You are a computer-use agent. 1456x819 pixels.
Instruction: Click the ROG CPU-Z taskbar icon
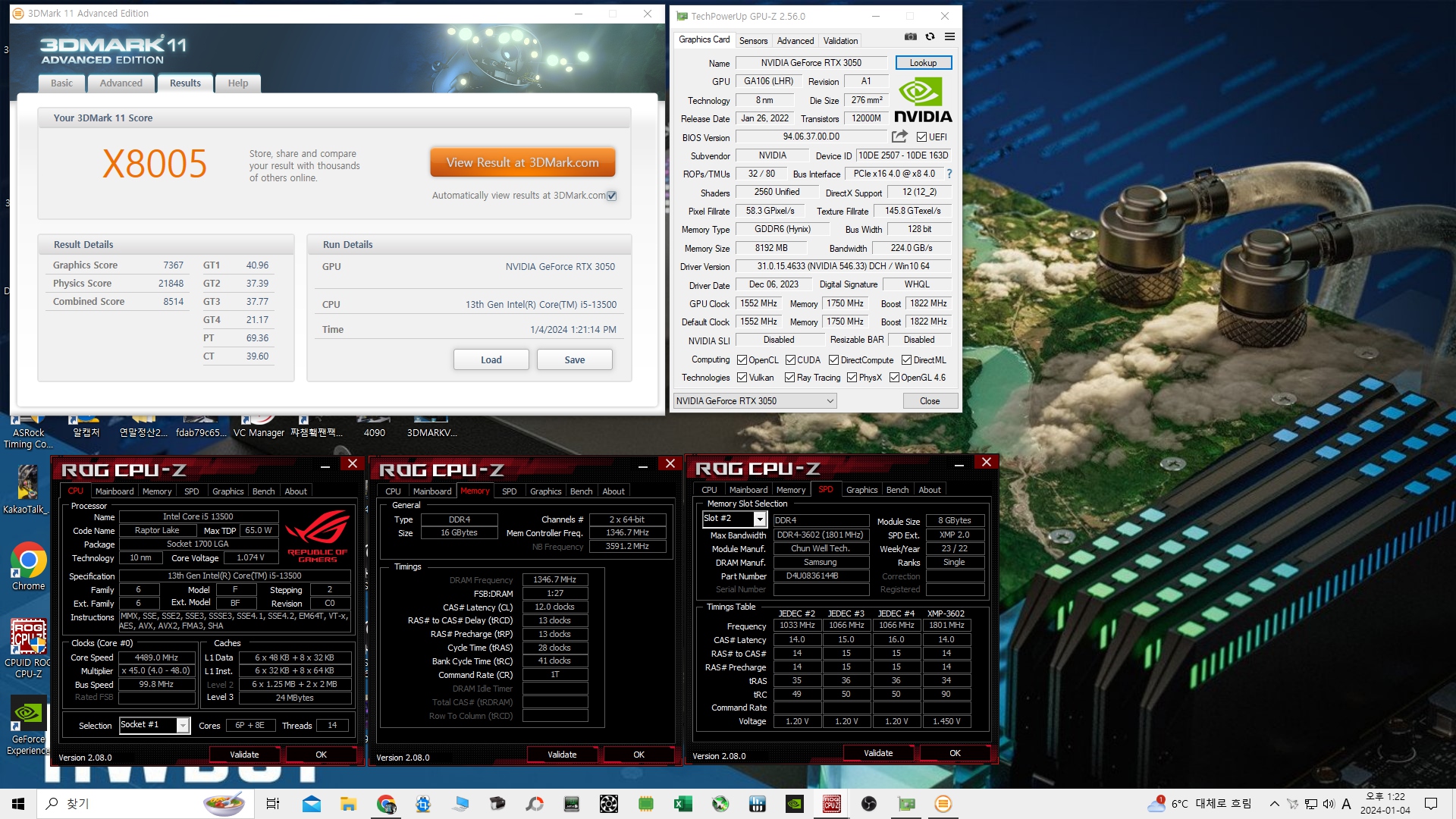tap(832, 804)
